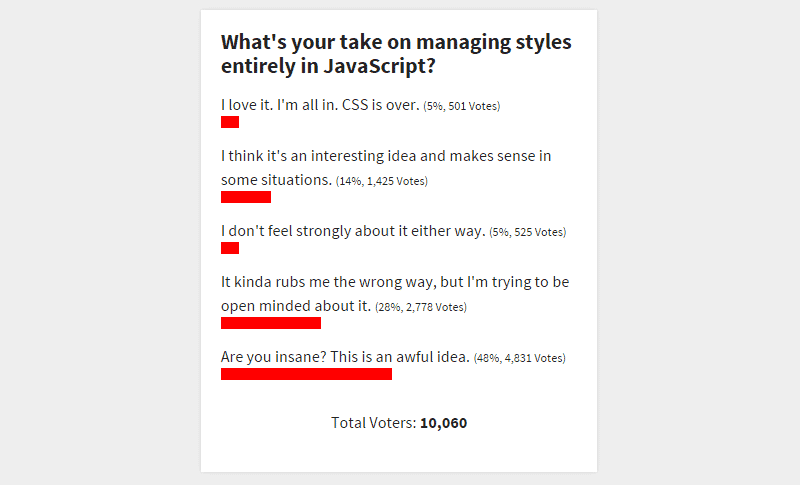Click the red bar for the 28% result

click(271, 323)
